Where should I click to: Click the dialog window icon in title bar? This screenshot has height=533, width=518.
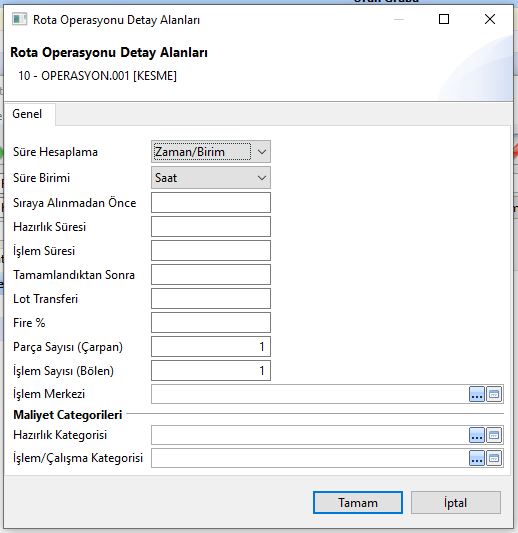pyautogui.click(x=19, y=19)
